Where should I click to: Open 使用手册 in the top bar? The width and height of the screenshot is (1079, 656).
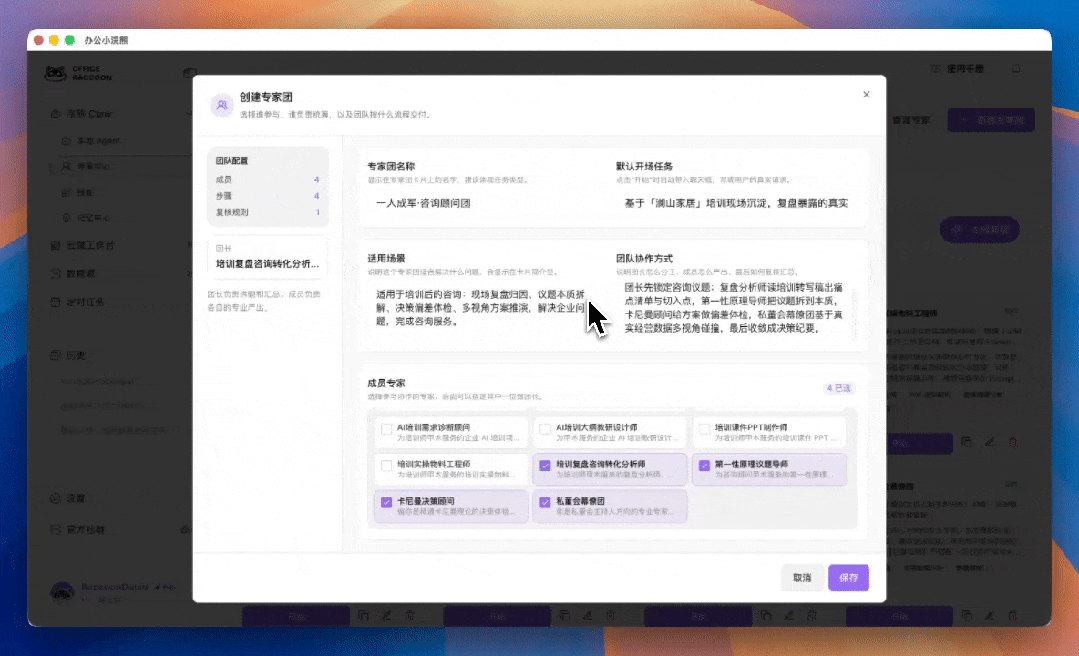(958, 69)
